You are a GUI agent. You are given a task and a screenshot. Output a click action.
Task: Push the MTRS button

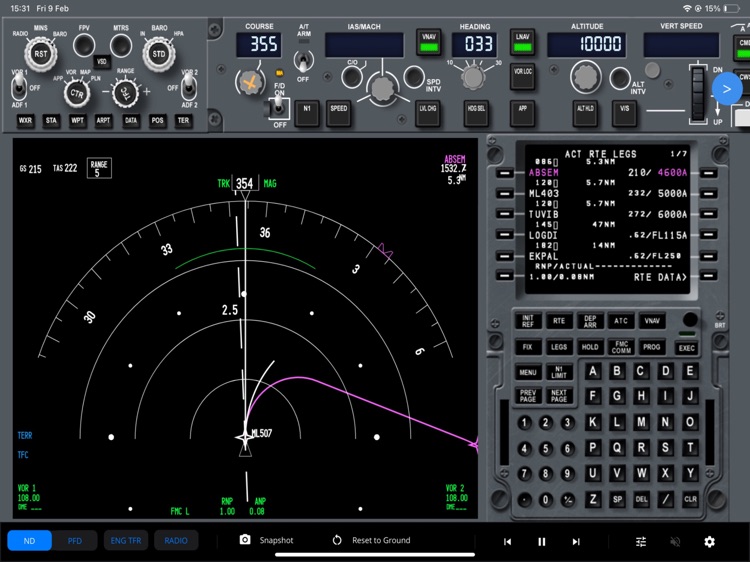tap(121, 46)
